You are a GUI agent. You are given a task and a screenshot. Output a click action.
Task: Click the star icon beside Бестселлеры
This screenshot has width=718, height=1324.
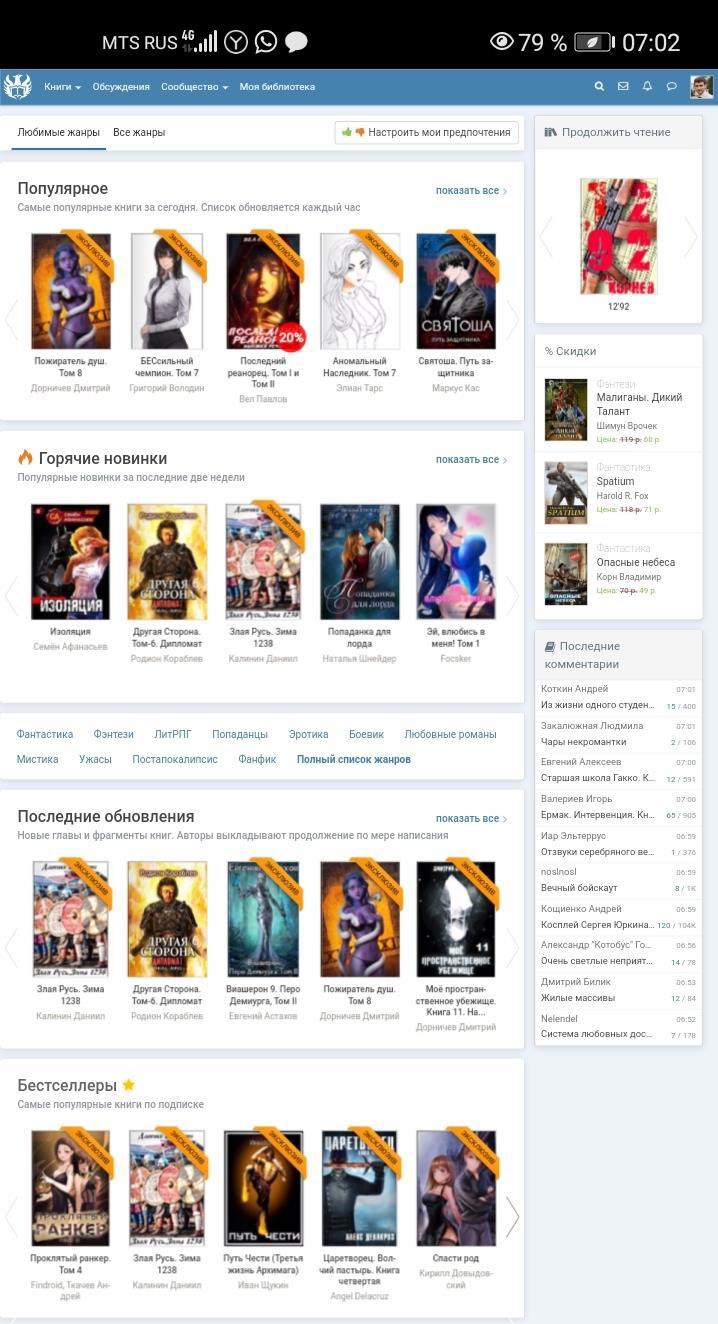point(128,1085)
